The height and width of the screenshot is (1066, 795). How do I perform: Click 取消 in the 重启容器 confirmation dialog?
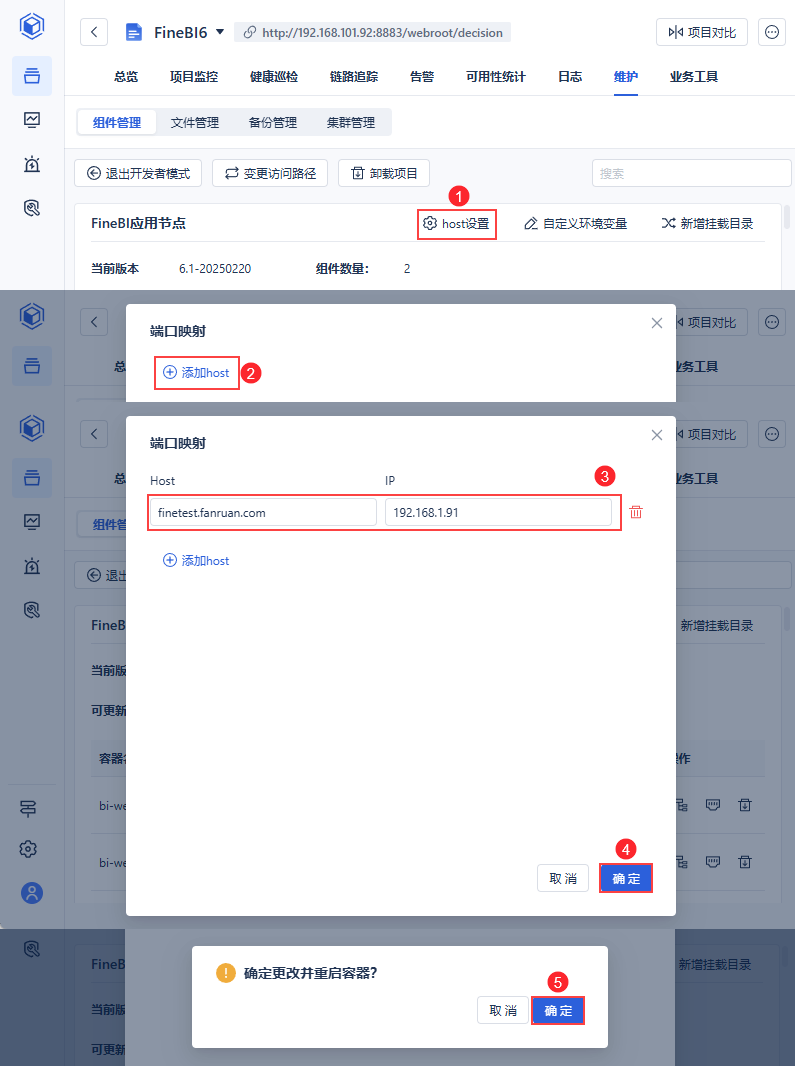[503, 1010]
